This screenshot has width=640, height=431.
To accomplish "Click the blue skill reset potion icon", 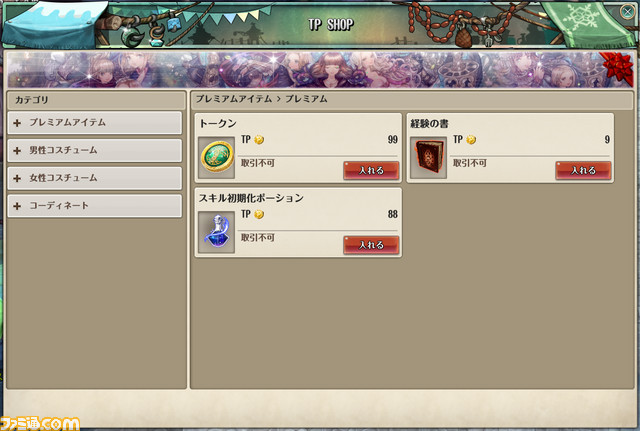I will [x=217, y=232].
